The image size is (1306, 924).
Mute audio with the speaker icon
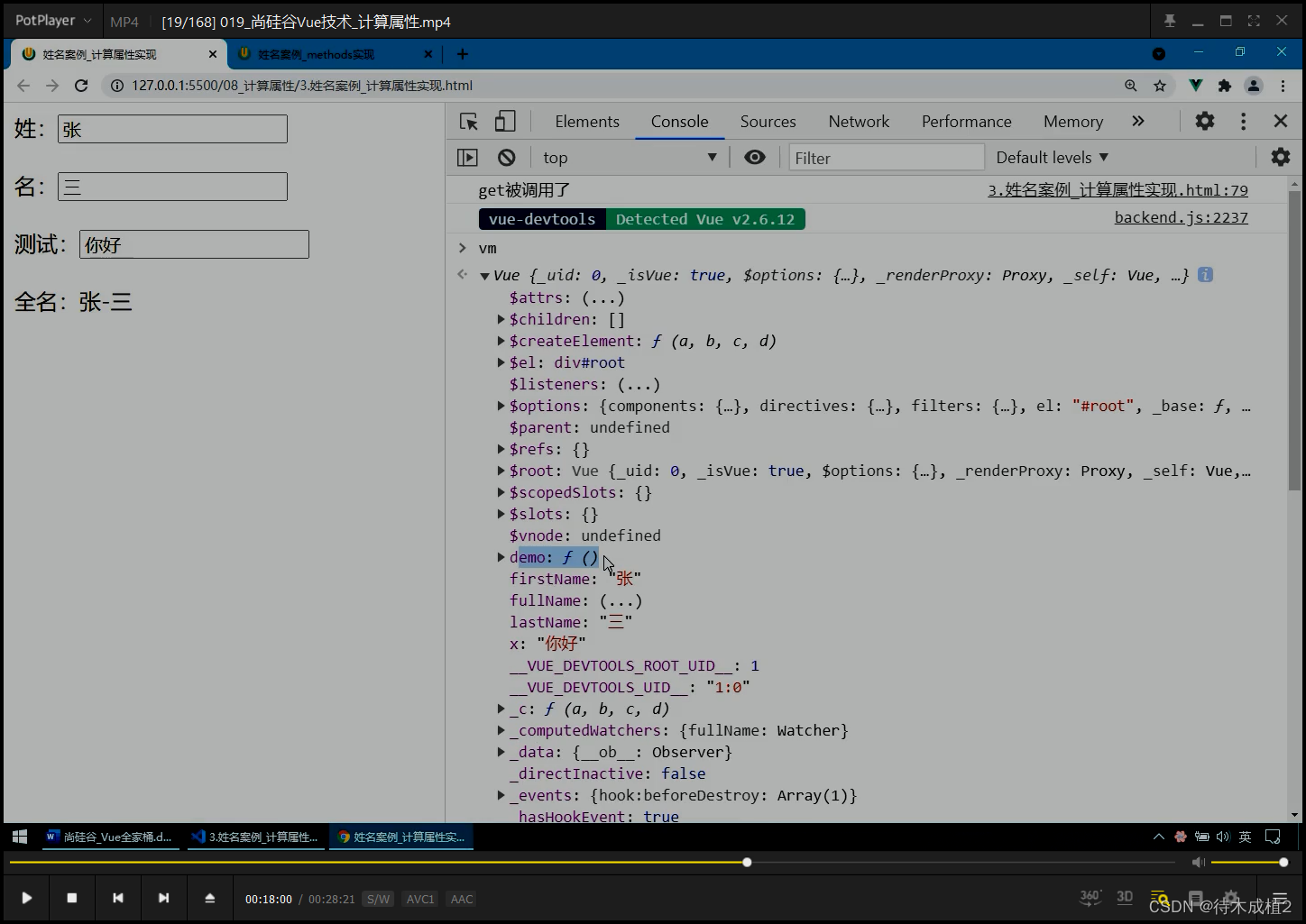[x=1198, y=863]
